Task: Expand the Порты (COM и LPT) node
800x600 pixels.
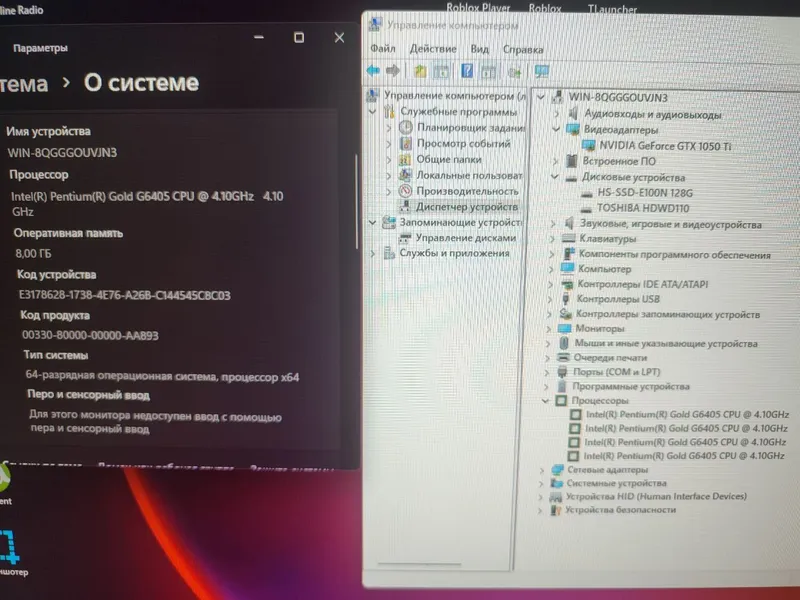Action: 547,372
